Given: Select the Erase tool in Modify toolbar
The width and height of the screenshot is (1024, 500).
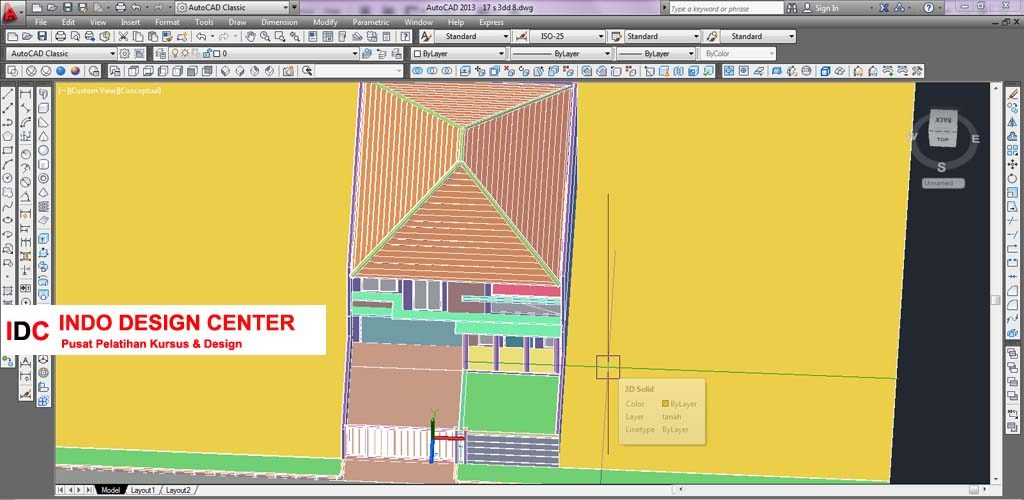Looking at the screenshot, I should click(1013, 95).
